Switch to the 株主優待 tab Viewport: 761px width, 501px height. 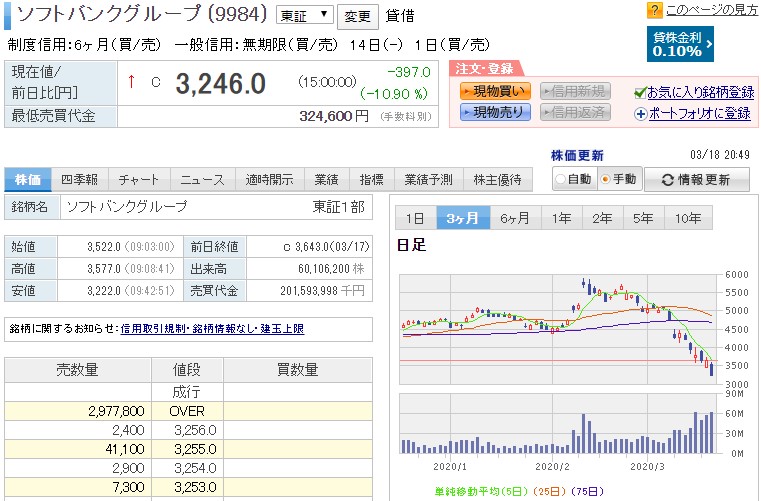497,180
